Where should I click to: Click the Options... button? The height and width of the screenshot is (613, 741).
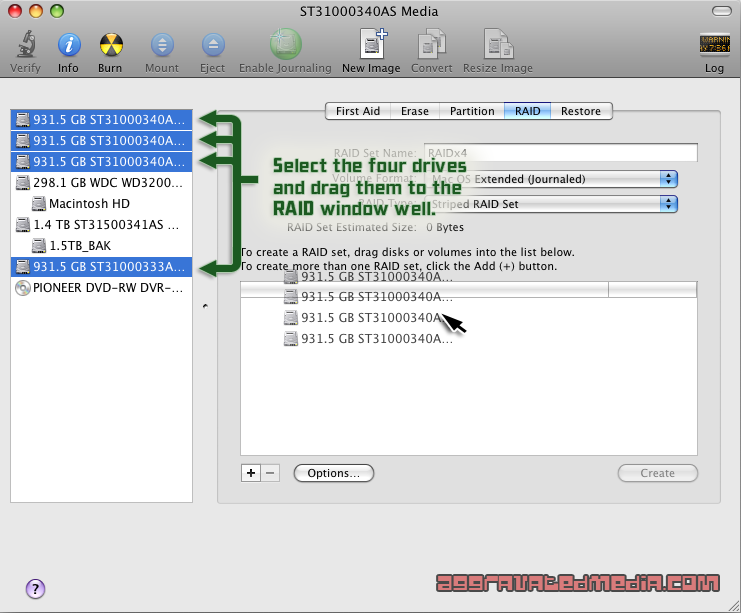(333, 473)
